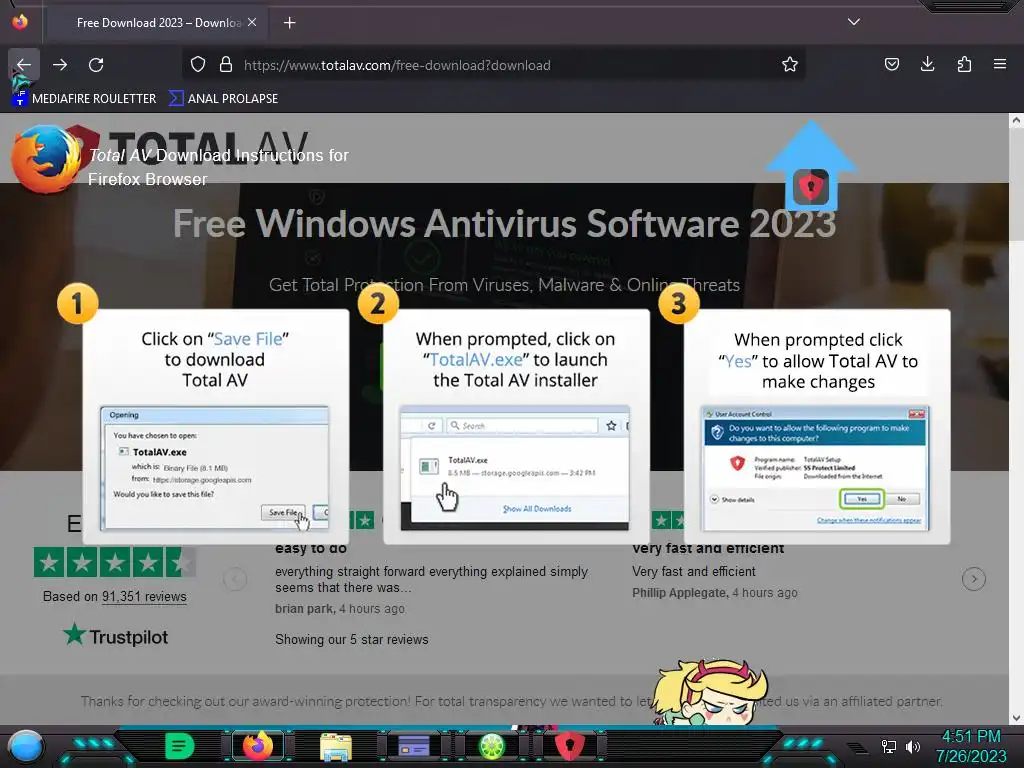Open the volume speaker icon in tray
1024x768 pixels.
(912, 746)
